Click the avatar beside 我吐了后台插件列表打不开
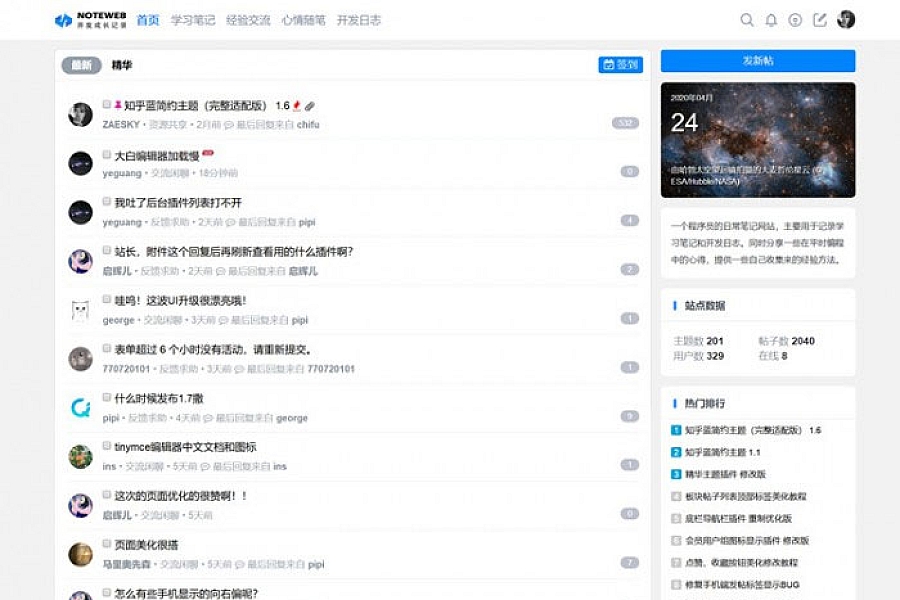 (x=80, y=212)
